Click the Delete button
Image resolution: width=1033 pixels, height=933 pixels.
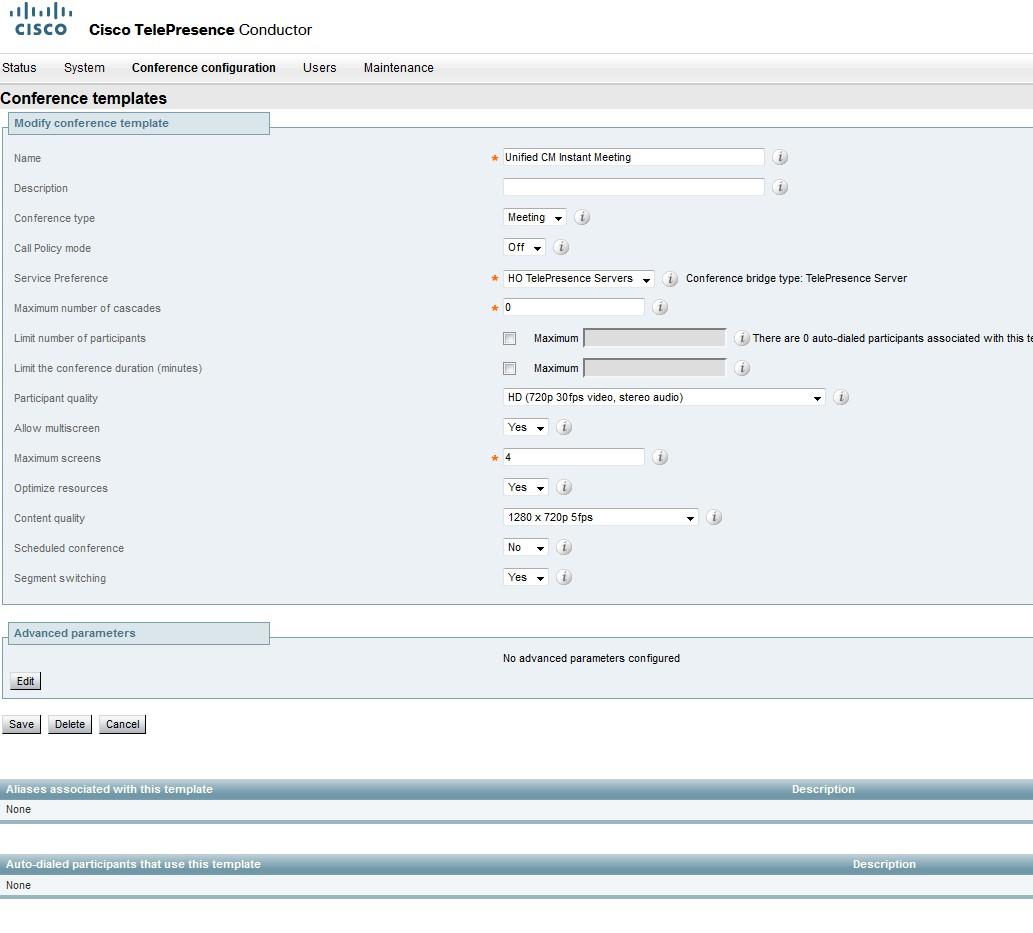(70, 724)
